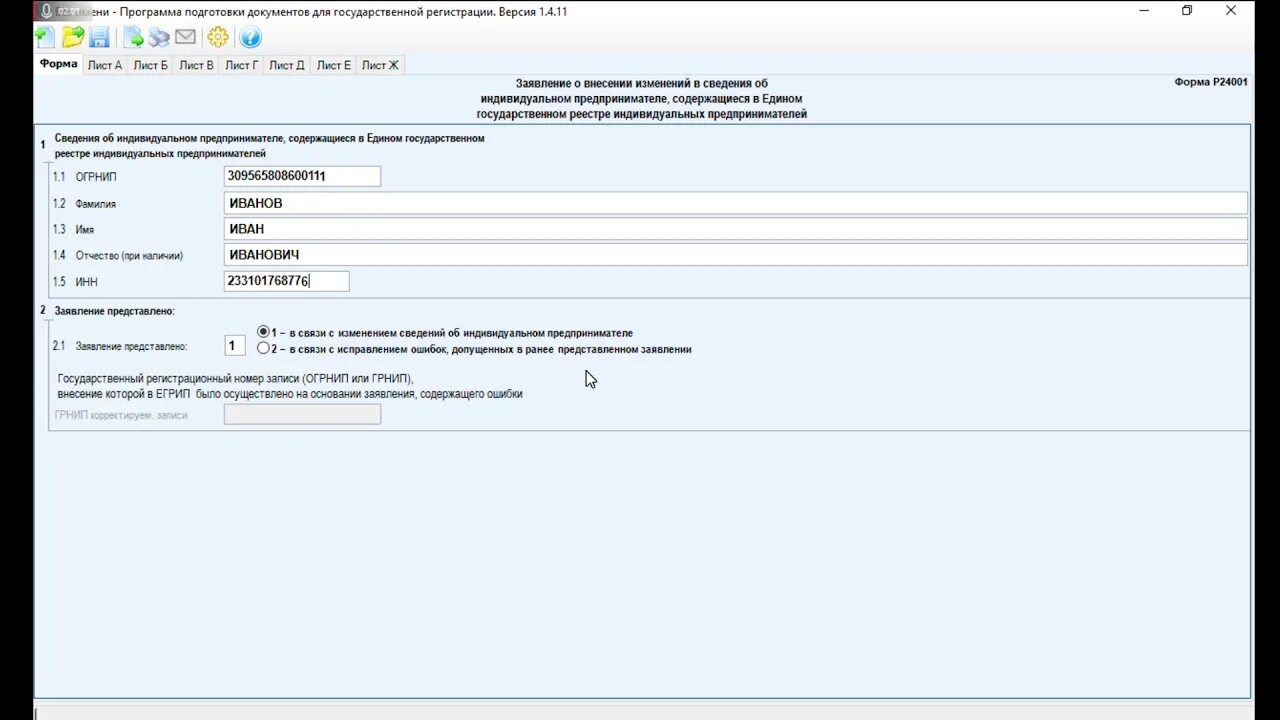This screenshot has height=720, width=1280.
Task: Click section 2 heading Заявление представлено
Action: tap(114, 311)
